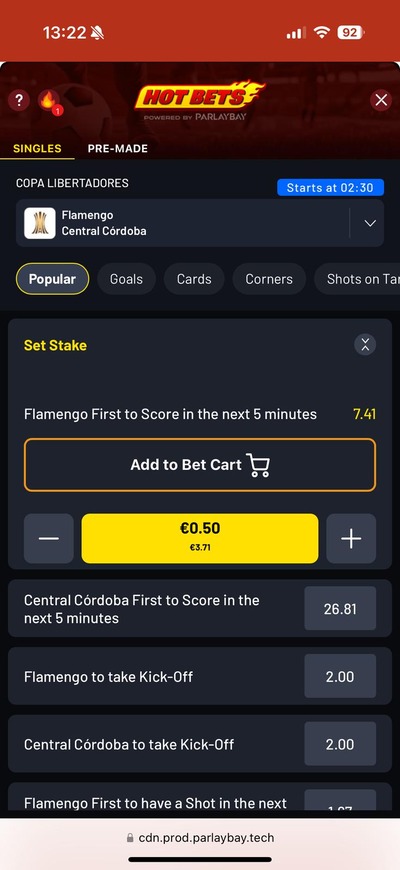The height and width of the screenshot is (870, 400).
Task: Open the question mark help icon
Action: click(x=19, y=100)
